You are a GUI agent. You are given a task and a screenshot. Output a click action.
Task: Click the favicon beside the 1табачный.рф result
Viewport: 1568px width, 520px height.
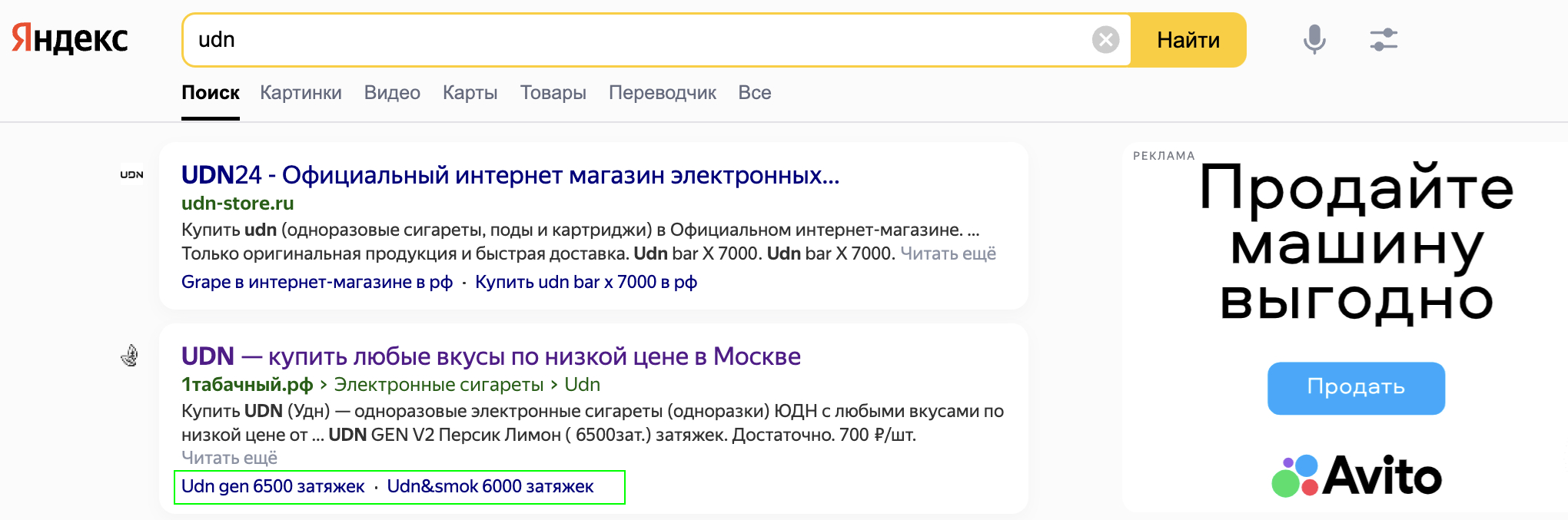point(130,356)
